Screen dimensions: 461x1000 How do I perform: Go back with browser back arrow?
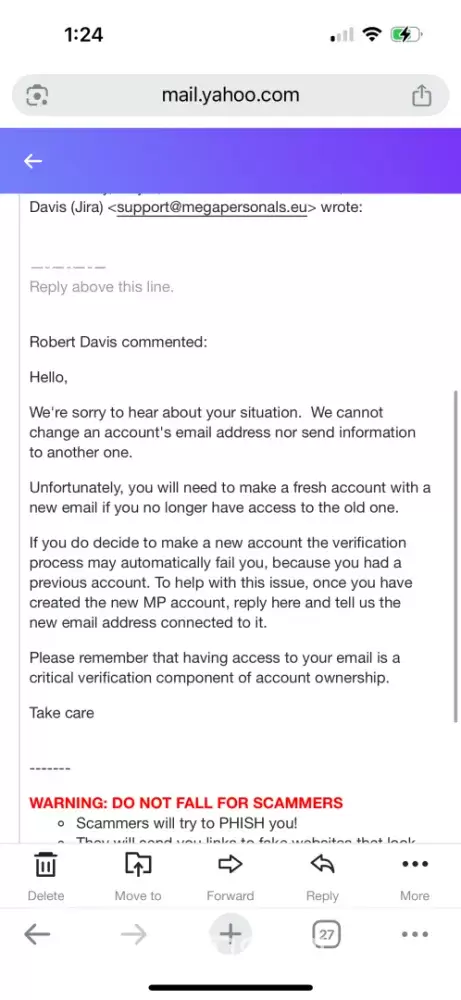(x=37, y=935)
